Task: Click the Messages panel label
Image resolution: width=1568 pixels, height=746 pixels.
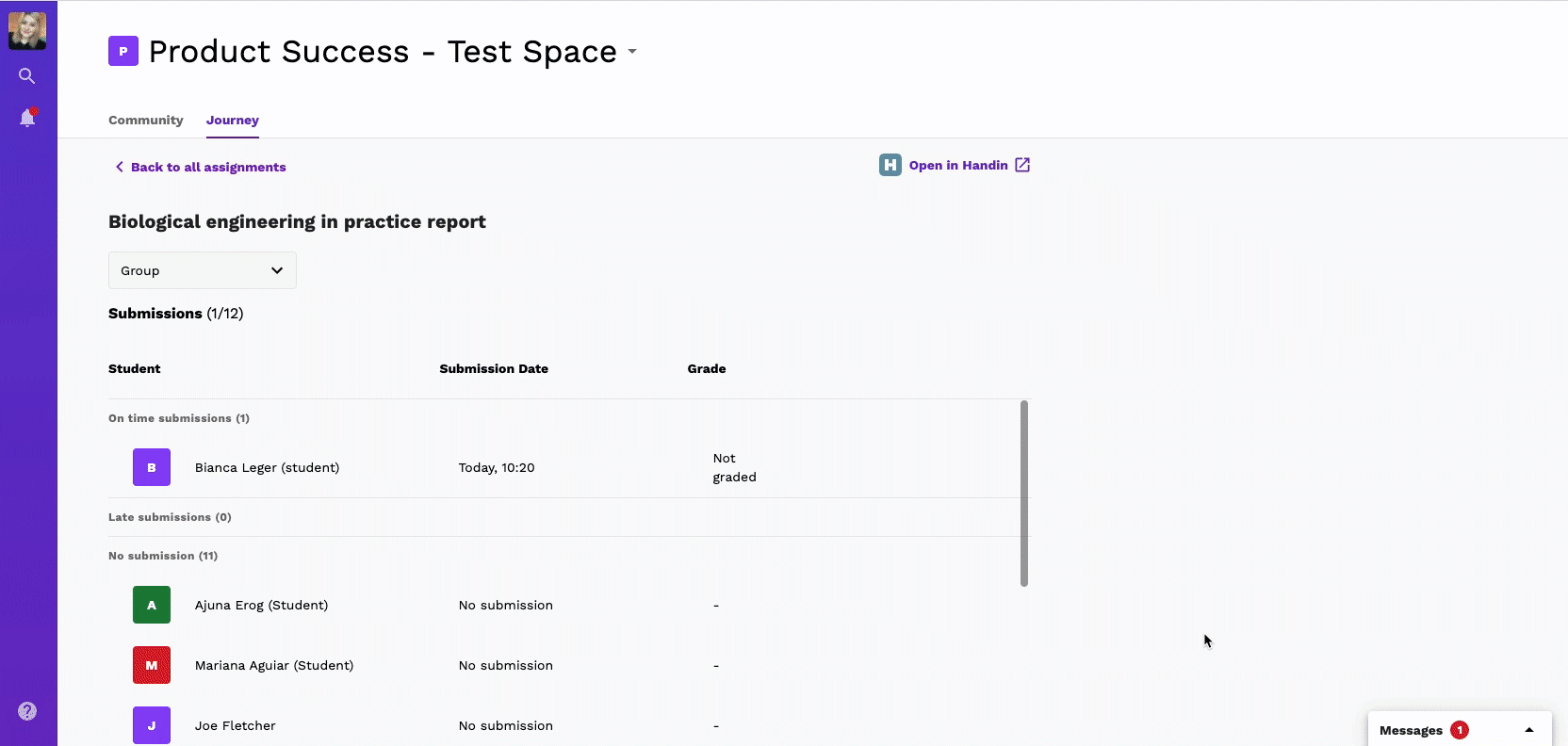Action: pos(1411,730)
